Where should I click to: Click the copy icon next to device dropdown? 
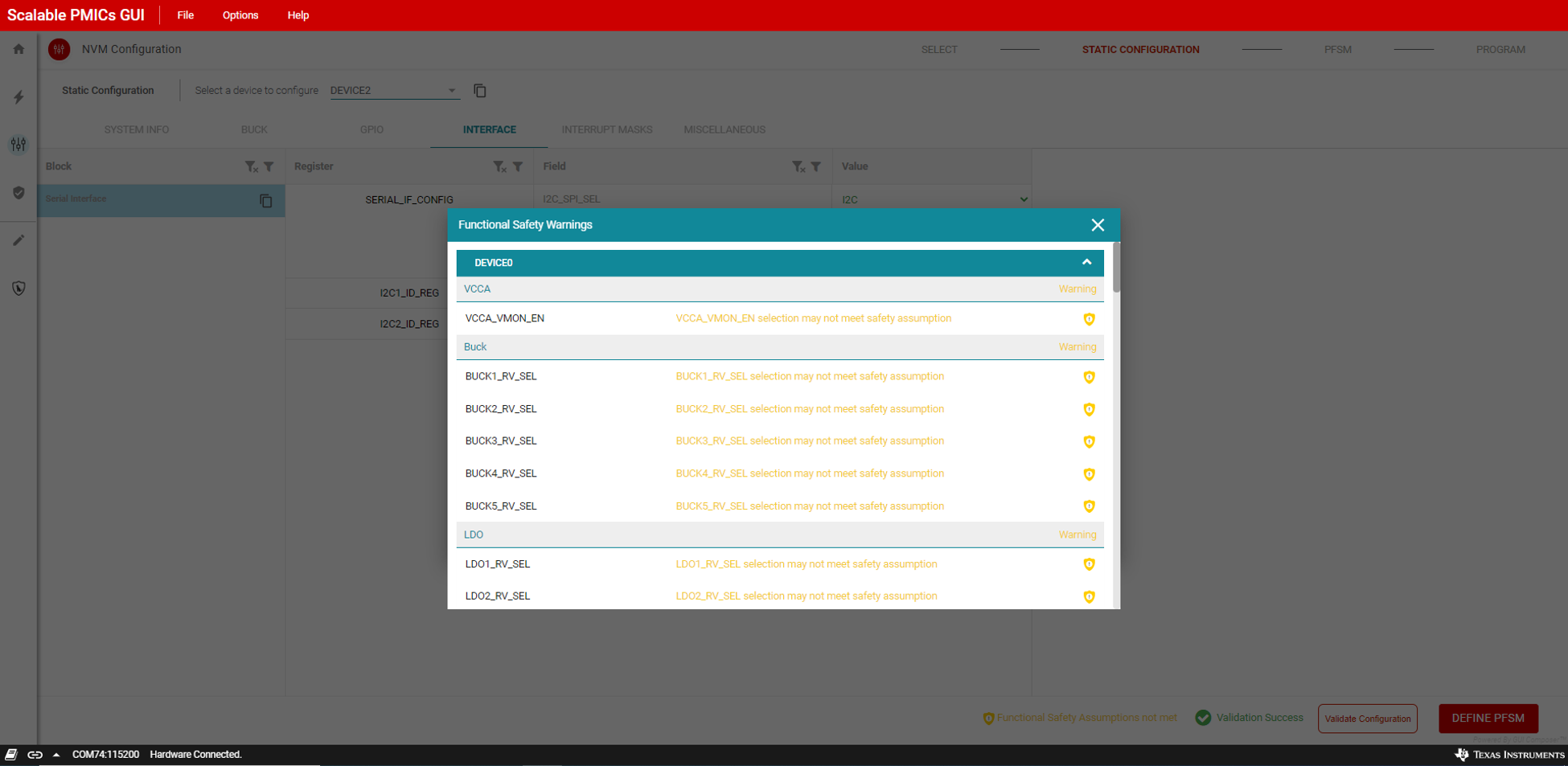tap(480, 91)
